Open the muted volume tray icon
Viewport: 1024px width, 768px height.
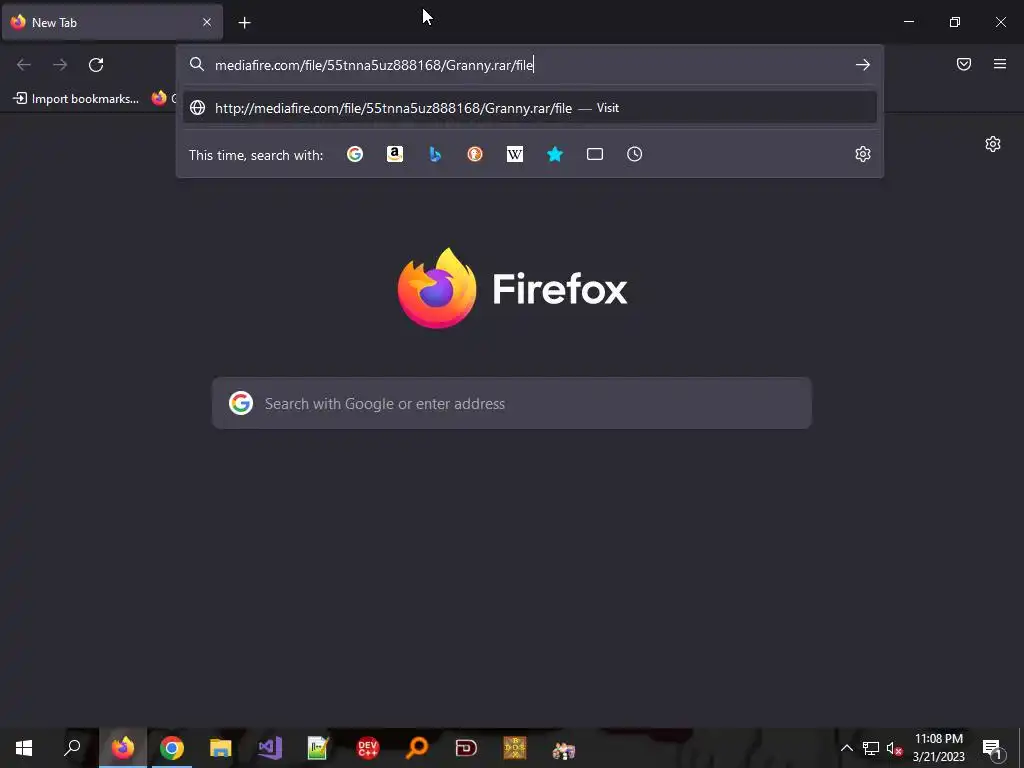click(x=894, y=748)
